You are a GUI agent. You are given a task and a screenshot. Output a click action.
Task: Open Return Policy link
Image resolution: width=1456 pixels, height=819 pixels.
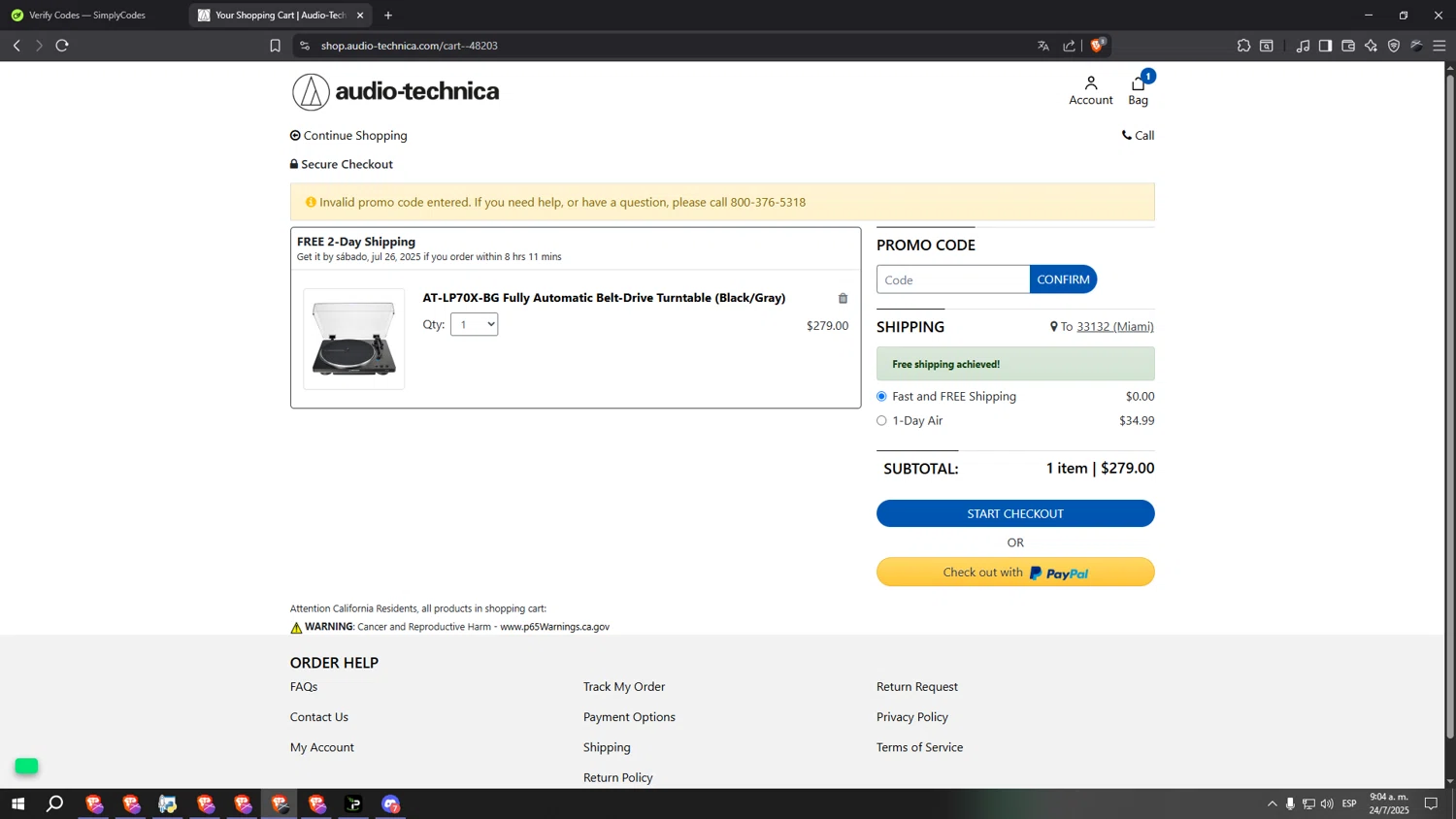click(x=618, y=777)
